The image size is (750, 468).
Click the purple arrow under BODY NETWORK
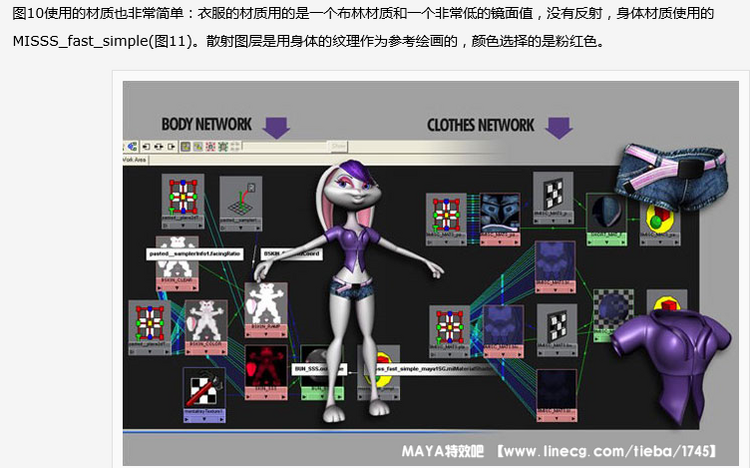[276, 126]
